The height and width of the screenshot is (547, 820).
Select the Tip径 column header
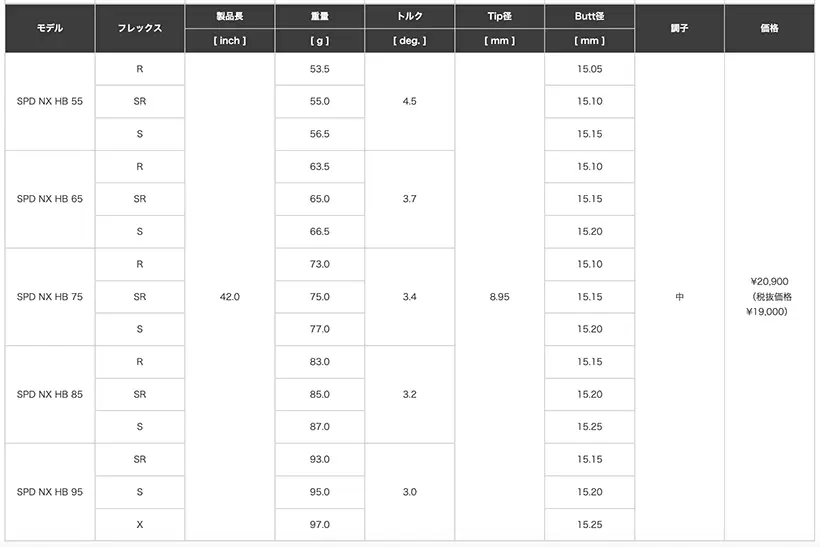click(x=499, y=17)
